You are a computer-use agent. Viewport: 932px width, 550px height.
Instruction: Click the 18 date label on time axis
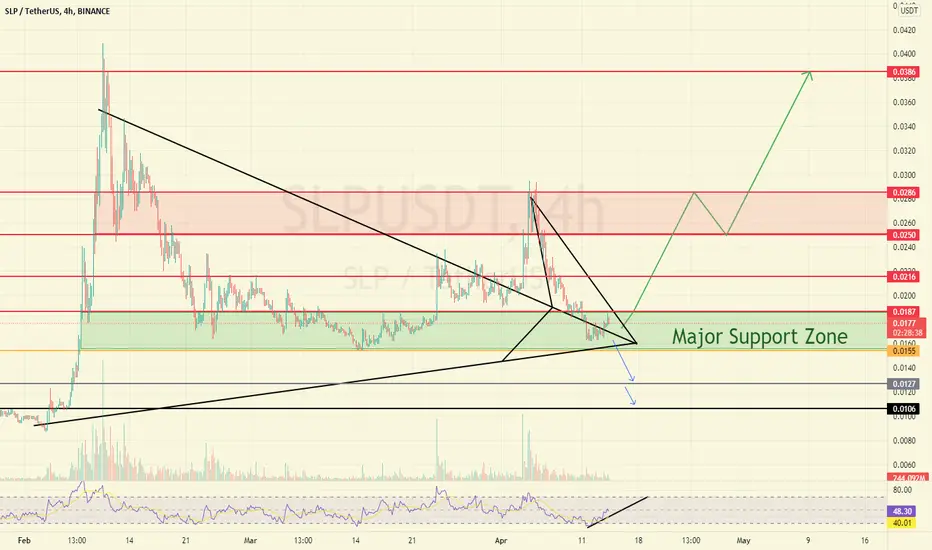[638, 540]
